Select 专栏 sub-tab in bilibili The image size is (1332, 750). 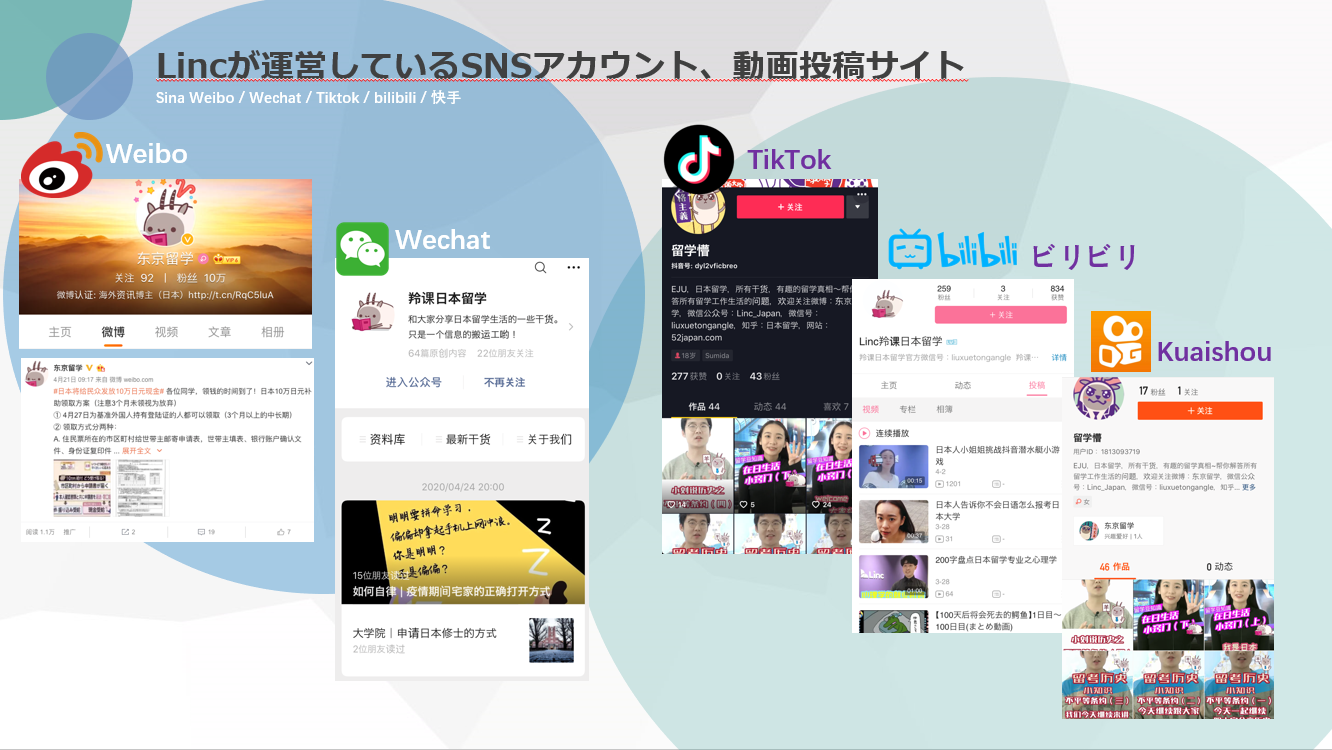(907, 409)
